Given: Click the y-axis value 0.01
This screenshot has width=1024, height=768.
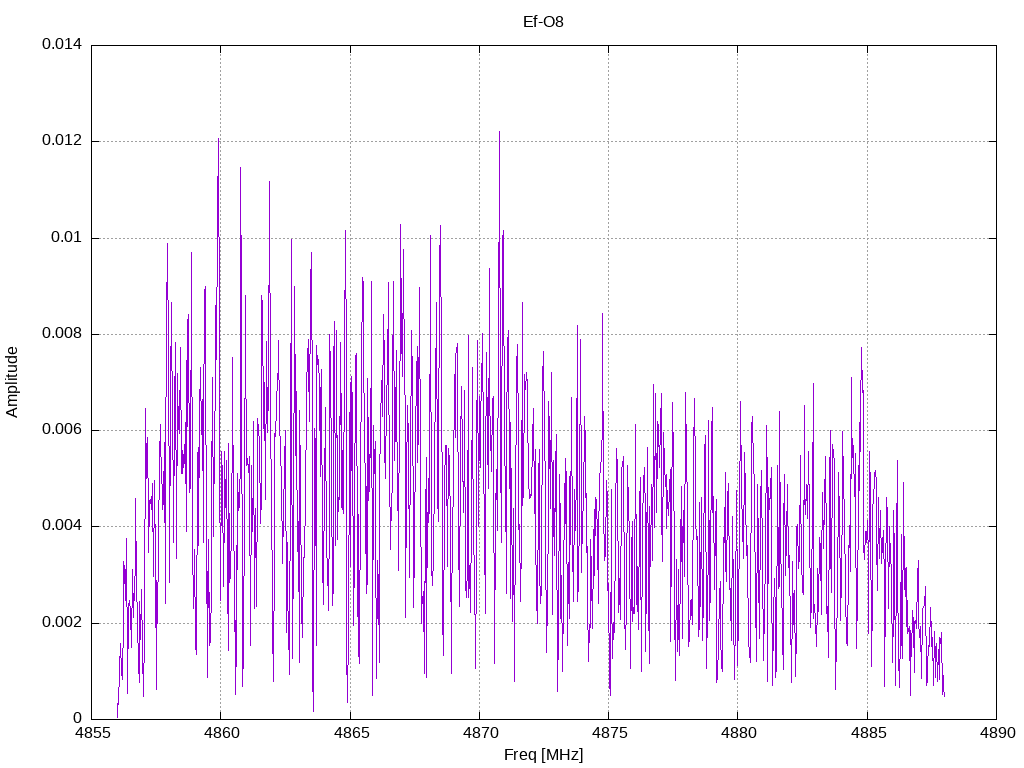Looking at the screenshot, I should 67,237.
